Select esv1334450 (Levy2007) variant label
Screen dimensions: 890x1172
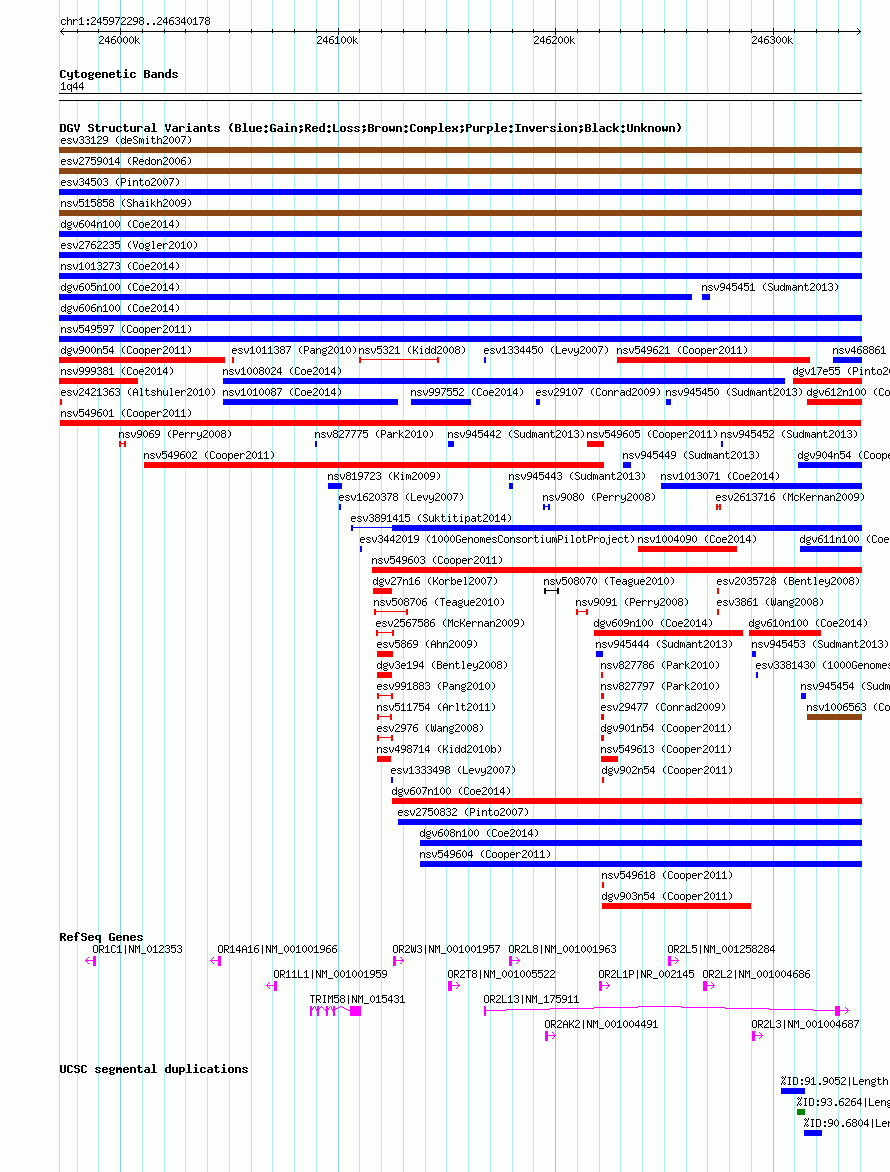pos(546,350)
